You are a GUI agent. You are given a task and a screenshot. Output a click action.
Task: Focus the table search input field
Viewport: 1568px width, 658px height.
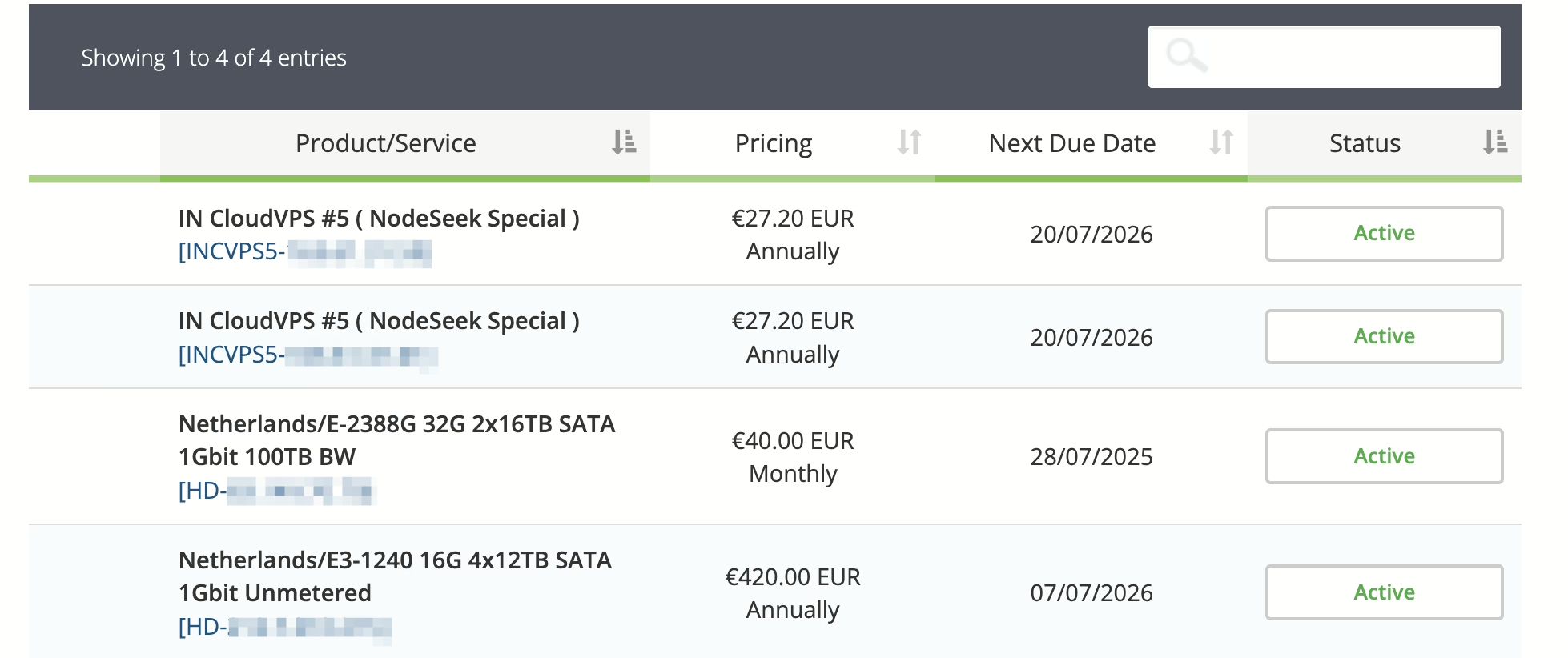point(1324,57)
